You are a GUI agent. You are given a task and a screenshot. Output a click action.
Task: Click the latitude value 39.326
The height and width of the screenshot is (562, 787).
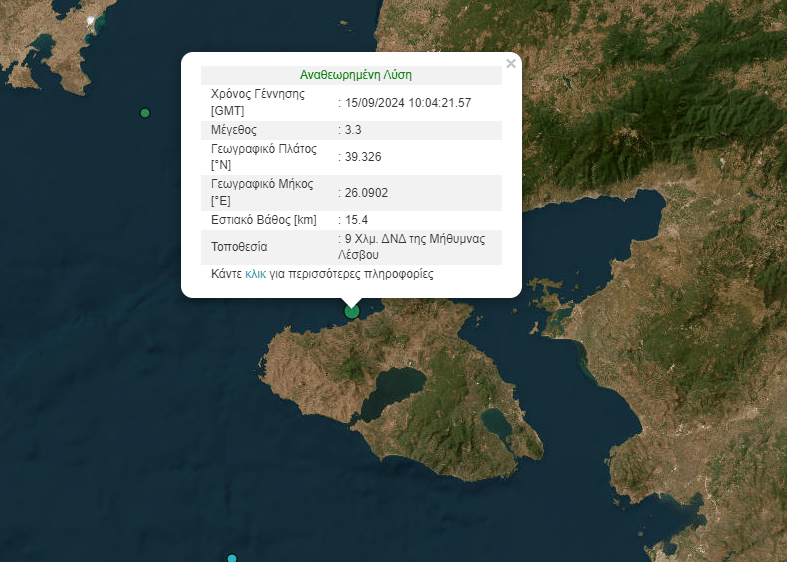pos(363,157)
